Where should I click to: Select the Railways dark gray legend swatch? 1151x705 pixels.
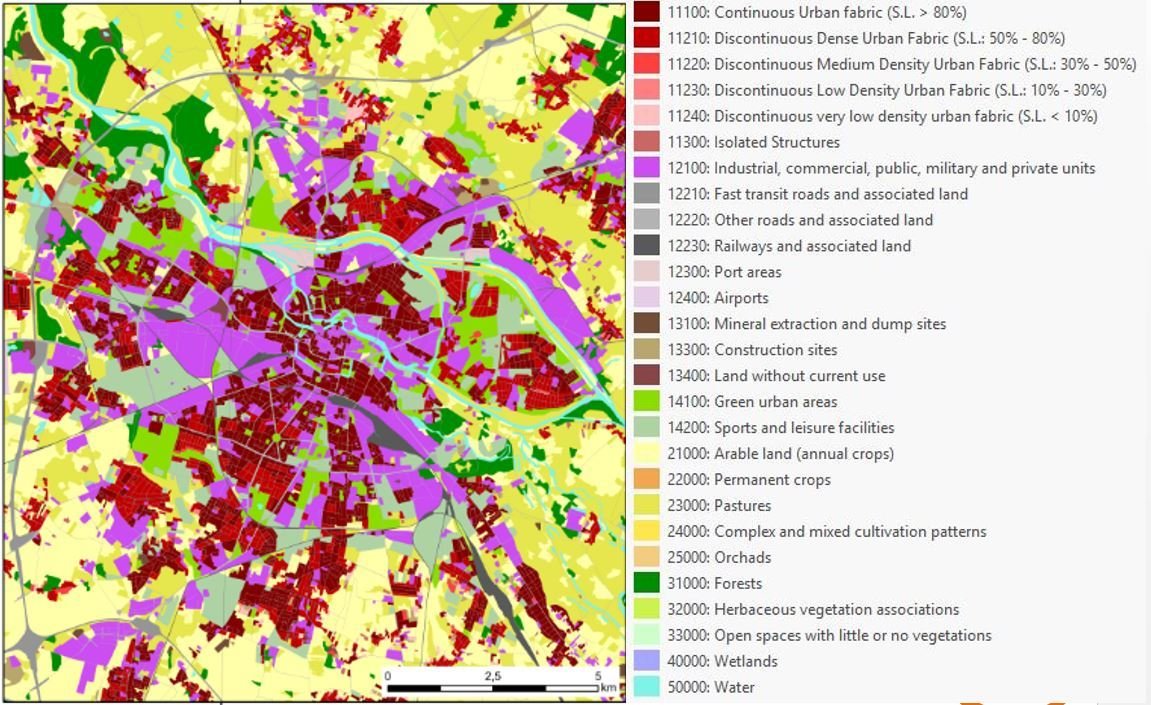pos(646,246)
